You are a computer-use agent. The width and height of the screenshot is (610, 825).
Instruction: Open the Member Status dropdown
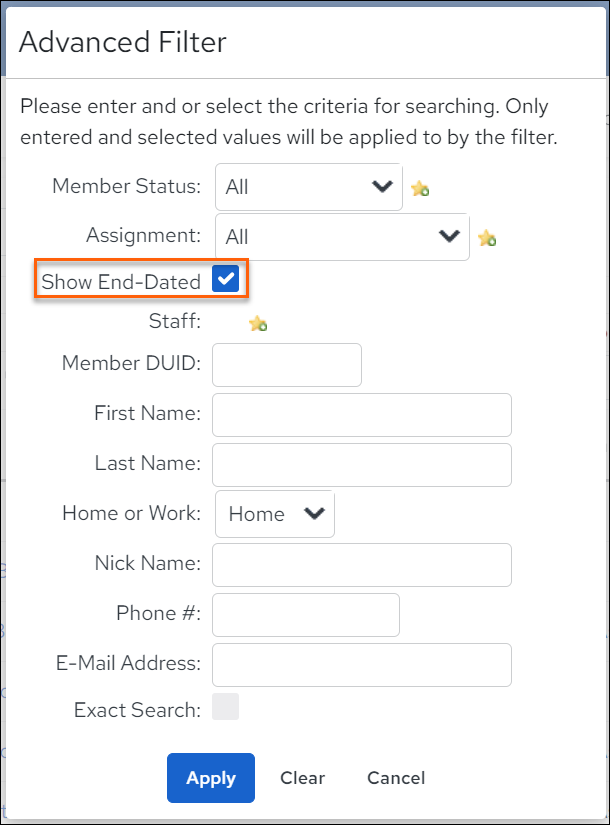(x=309, y=187)
